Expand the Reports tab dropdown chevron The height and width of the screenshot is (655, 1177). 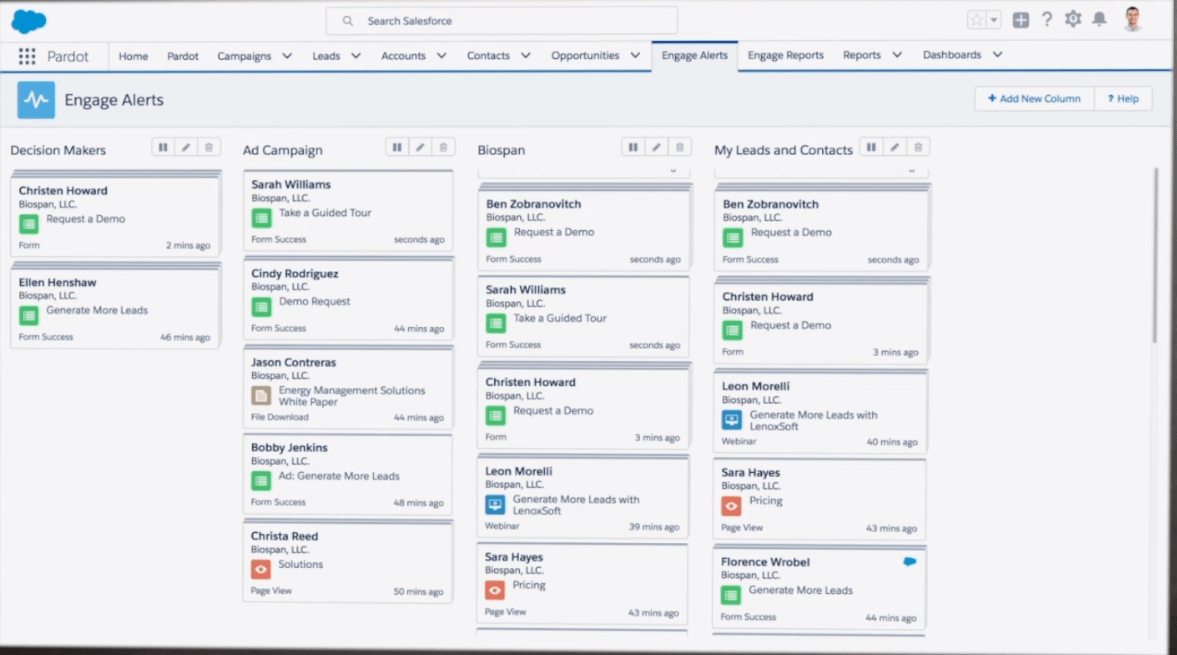coord(896,55)
